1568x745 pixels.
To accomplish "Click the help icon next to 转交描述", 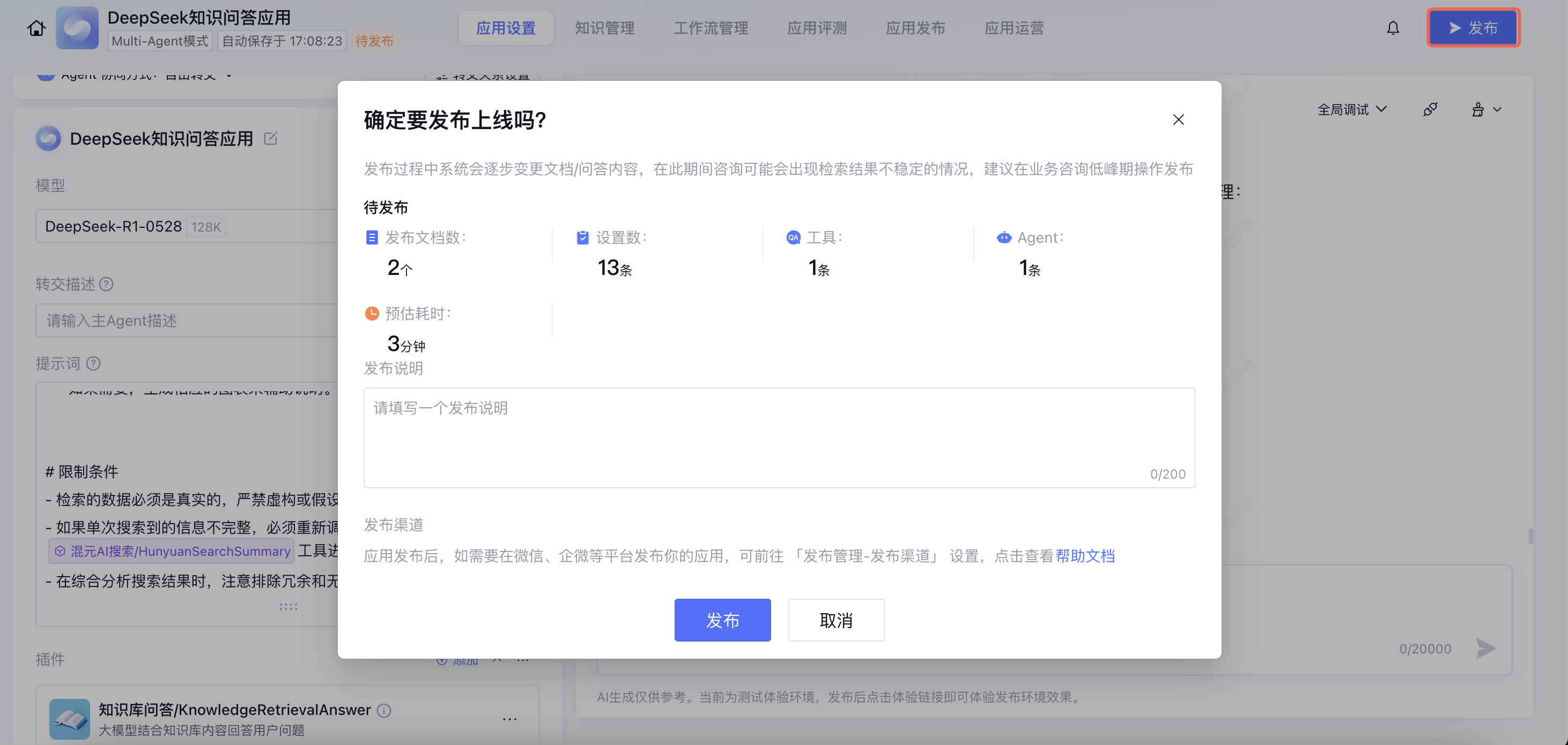I will (x=107, y=284).
